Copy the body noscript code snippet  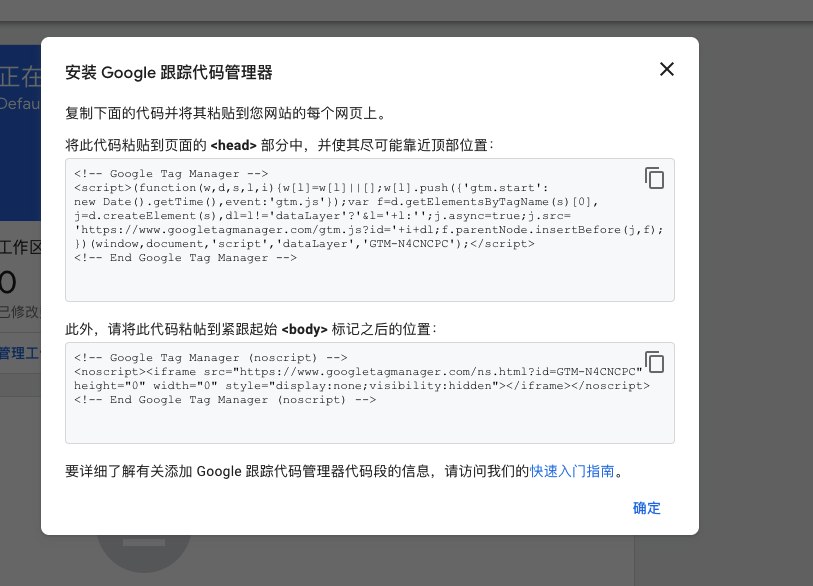click(654, 361)
